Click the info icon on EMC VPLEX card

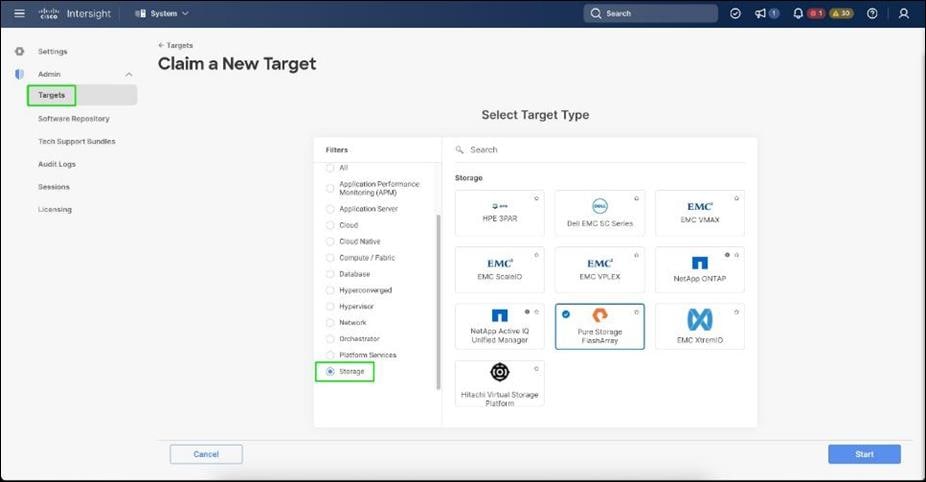click(x=637, y=255)
